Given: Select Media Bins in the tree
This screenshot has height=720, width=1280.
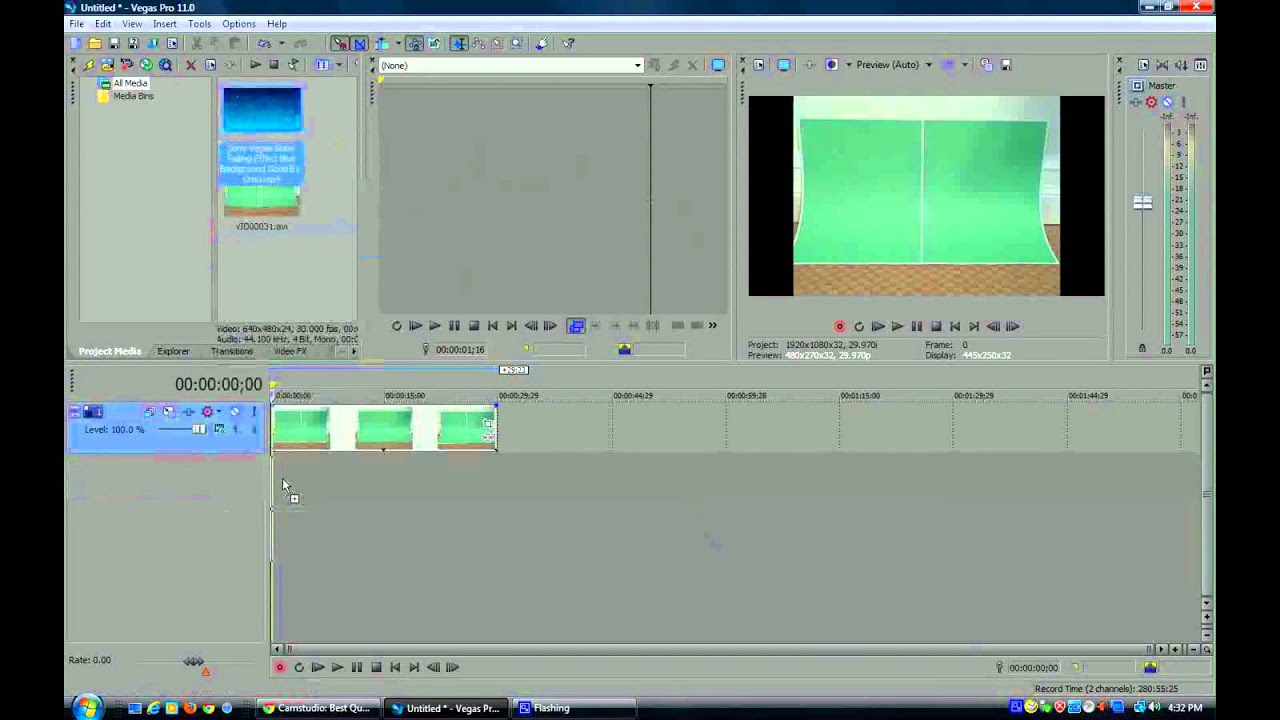Looking at the screenshot, I should click(133, 96).
